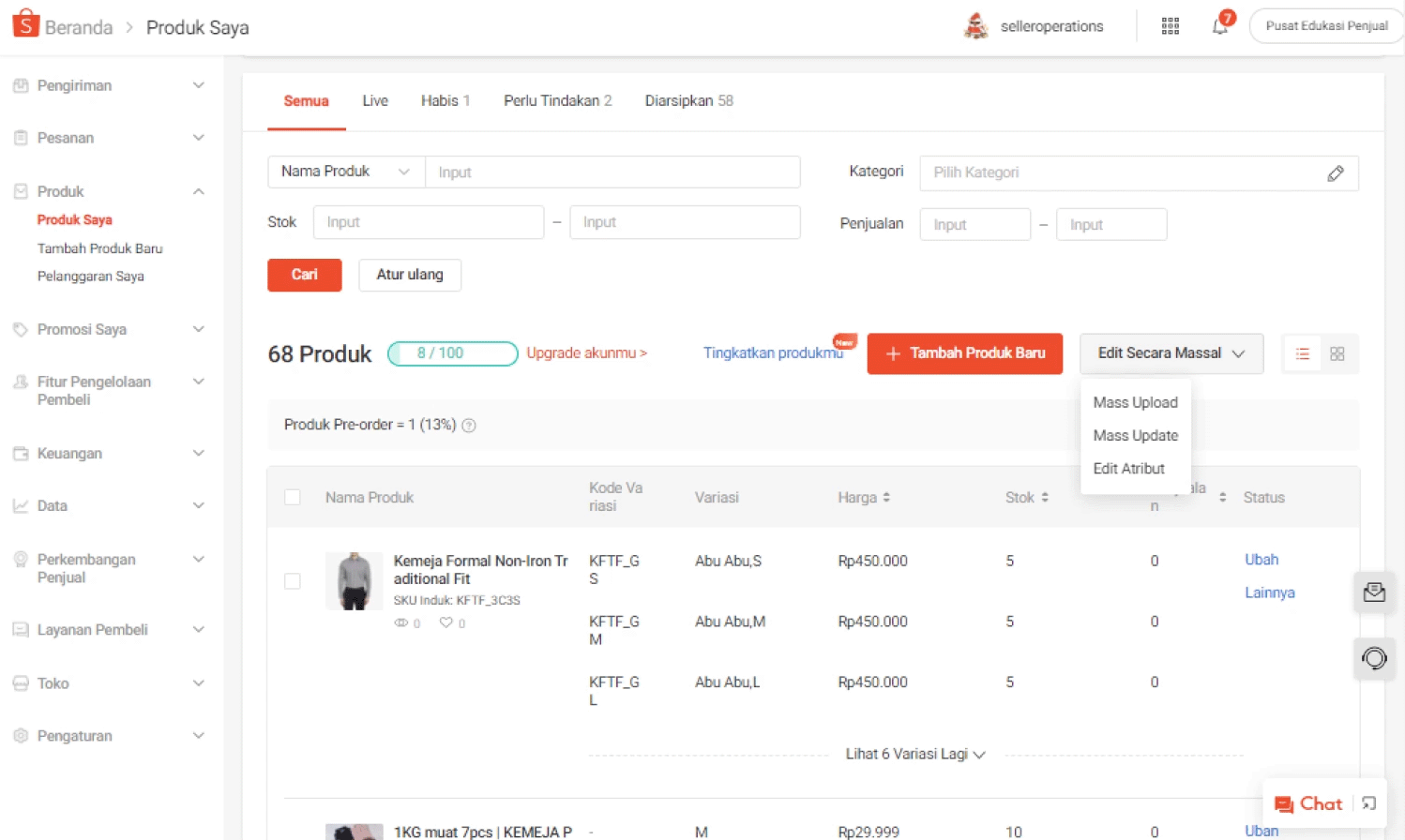Select Mass Upload from the open menu
Image resolution: width=1405 pixels, height=840 pixels.
[x=1135, y=402]
